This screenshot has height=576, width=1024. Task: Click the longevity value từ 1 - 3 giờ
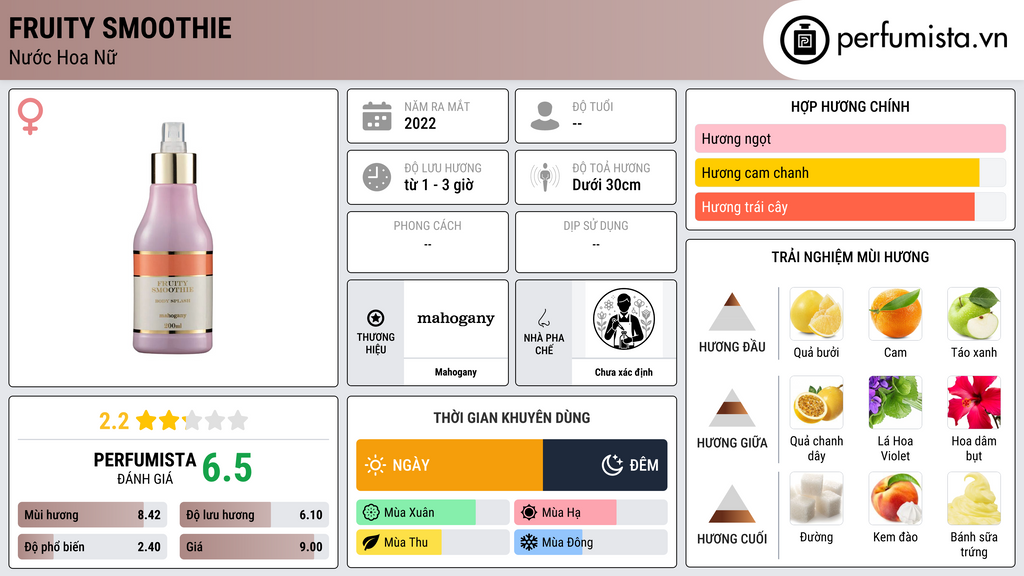point(439,185)
